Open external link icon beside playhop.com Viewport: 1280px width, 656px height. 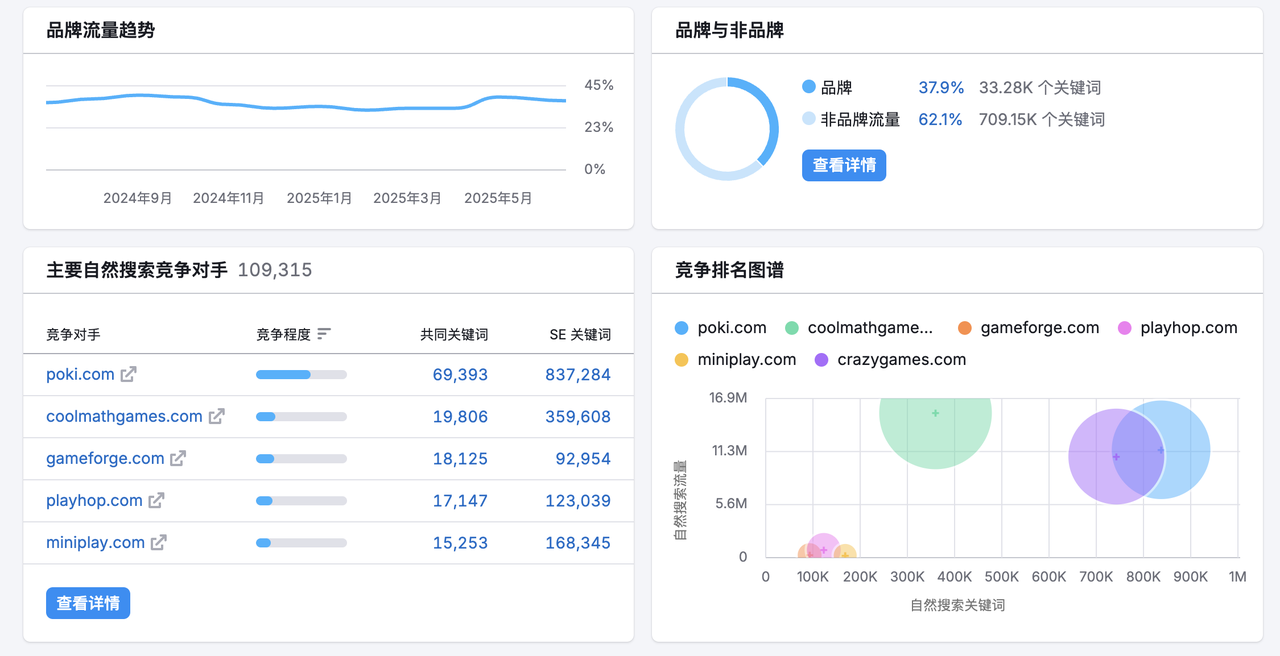tap(156, 501)
